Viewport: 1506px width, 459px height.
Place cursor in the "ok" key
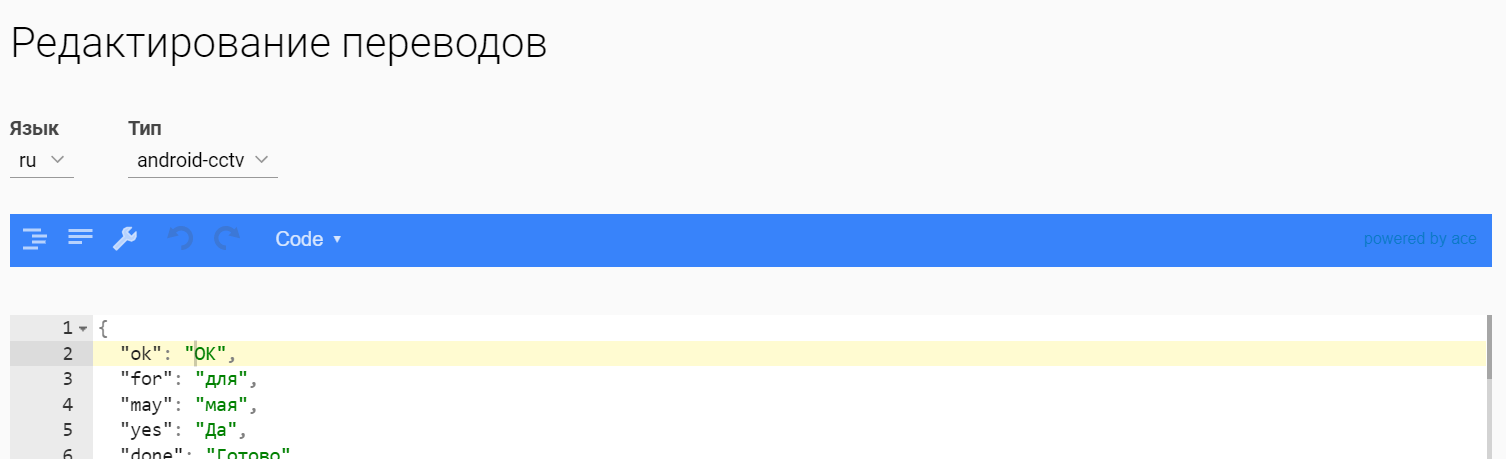[x=141, y=353]
